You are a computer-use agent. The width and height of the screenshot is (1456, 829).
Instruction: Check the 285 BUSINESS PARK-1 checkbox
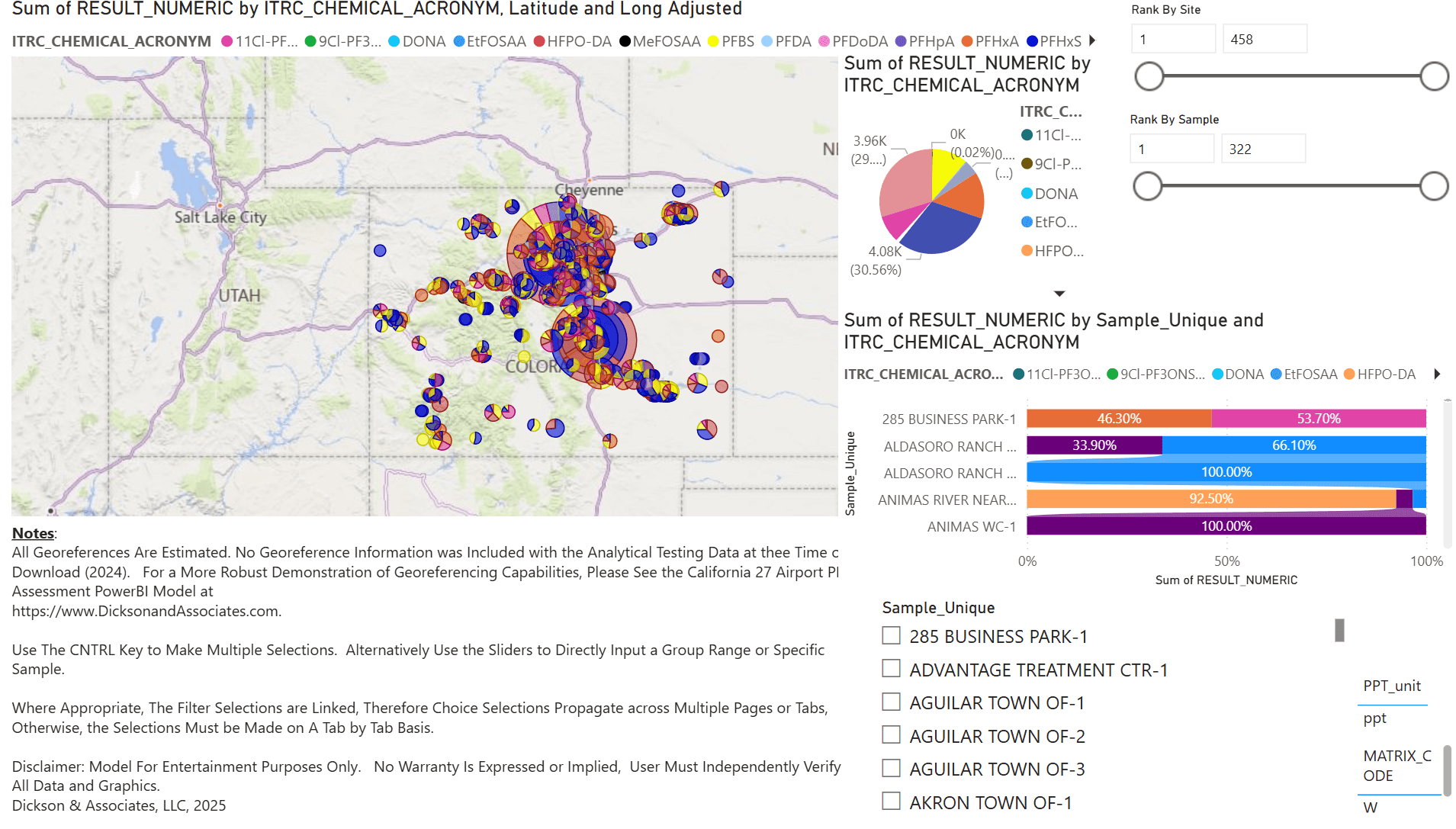890,635
